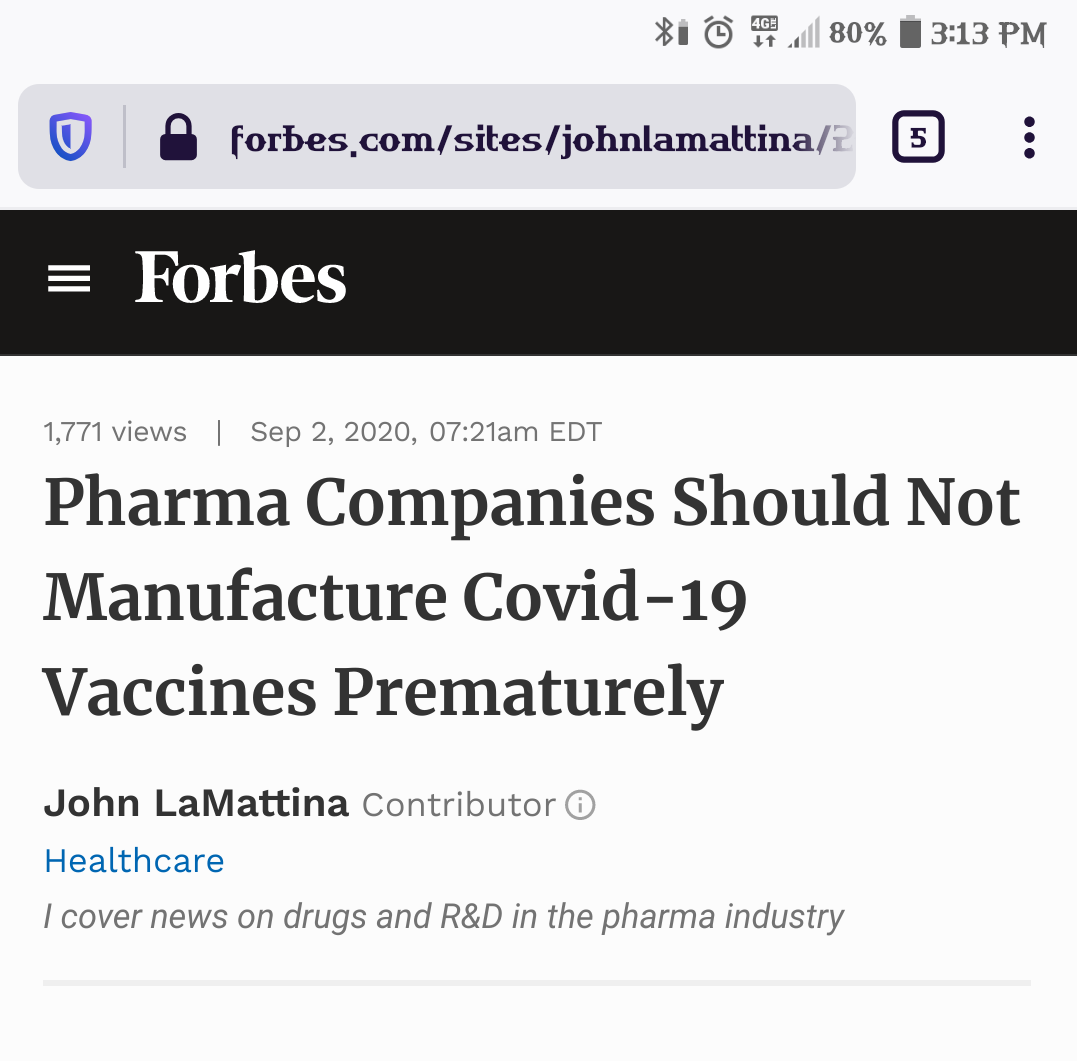Open the tab switcher showing 5 tabs
The image size is (1077, 1061).
[918, 137]
